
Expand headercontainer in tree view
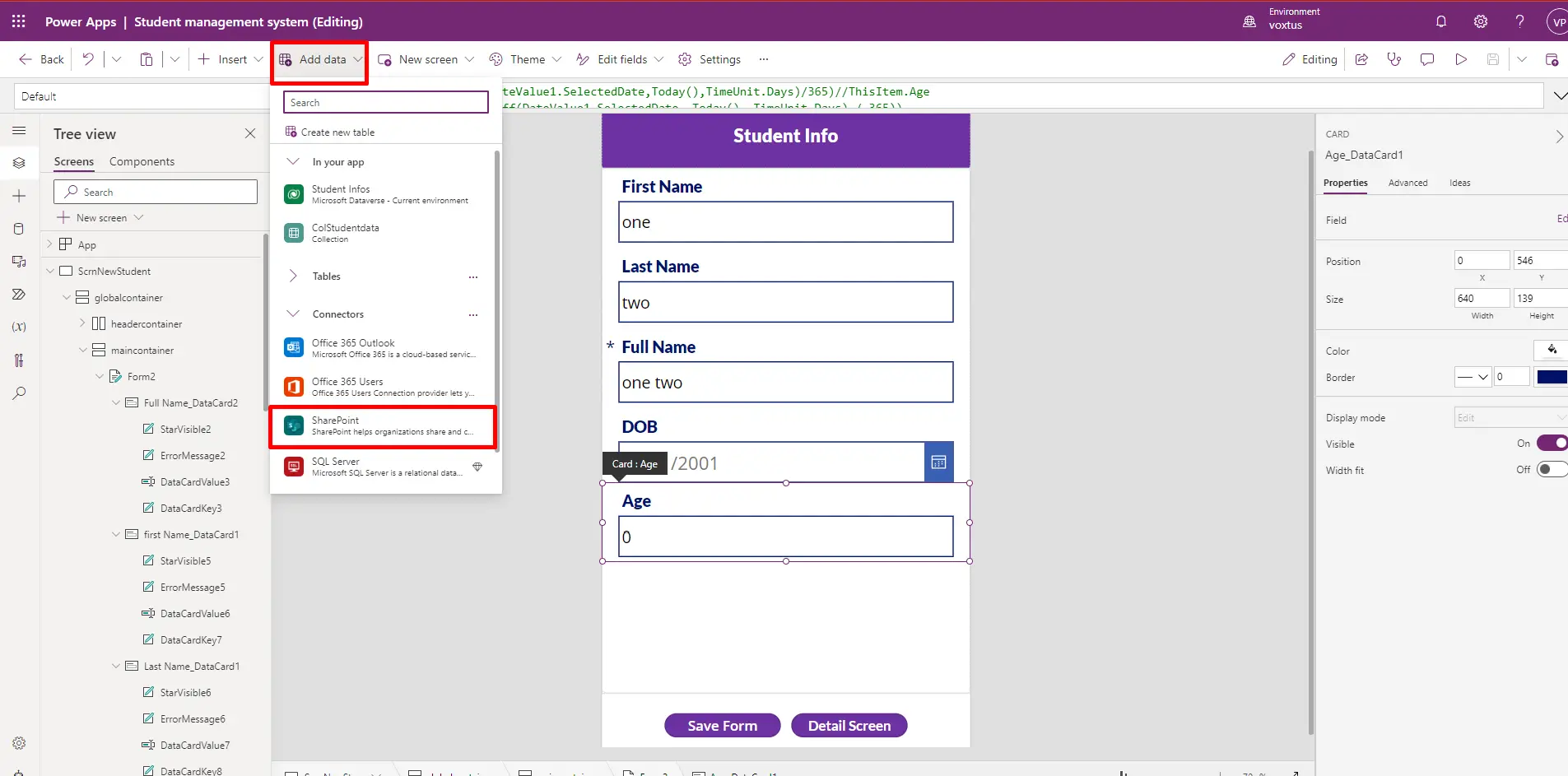pyautogui.click(x=82, y=323)
